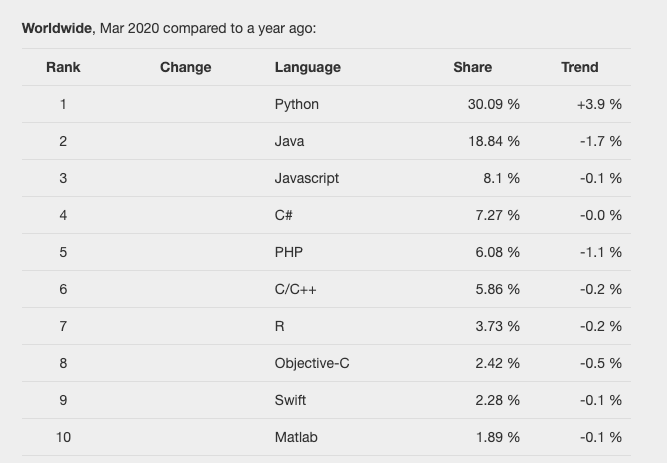Select the Java language cell

pyautogui.click(x=289, y=141)
